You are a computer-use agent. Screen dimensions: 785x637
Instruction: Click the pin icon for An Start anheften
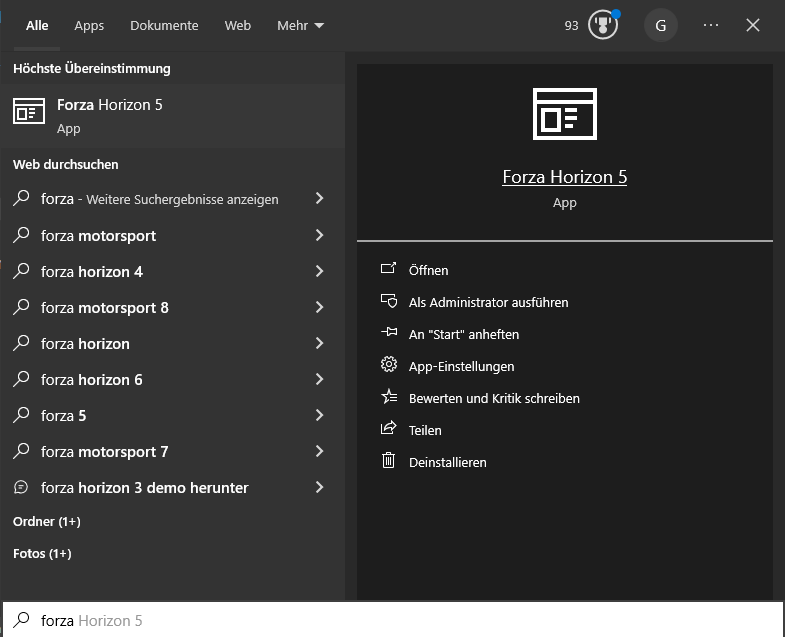(x=388, y=333)
